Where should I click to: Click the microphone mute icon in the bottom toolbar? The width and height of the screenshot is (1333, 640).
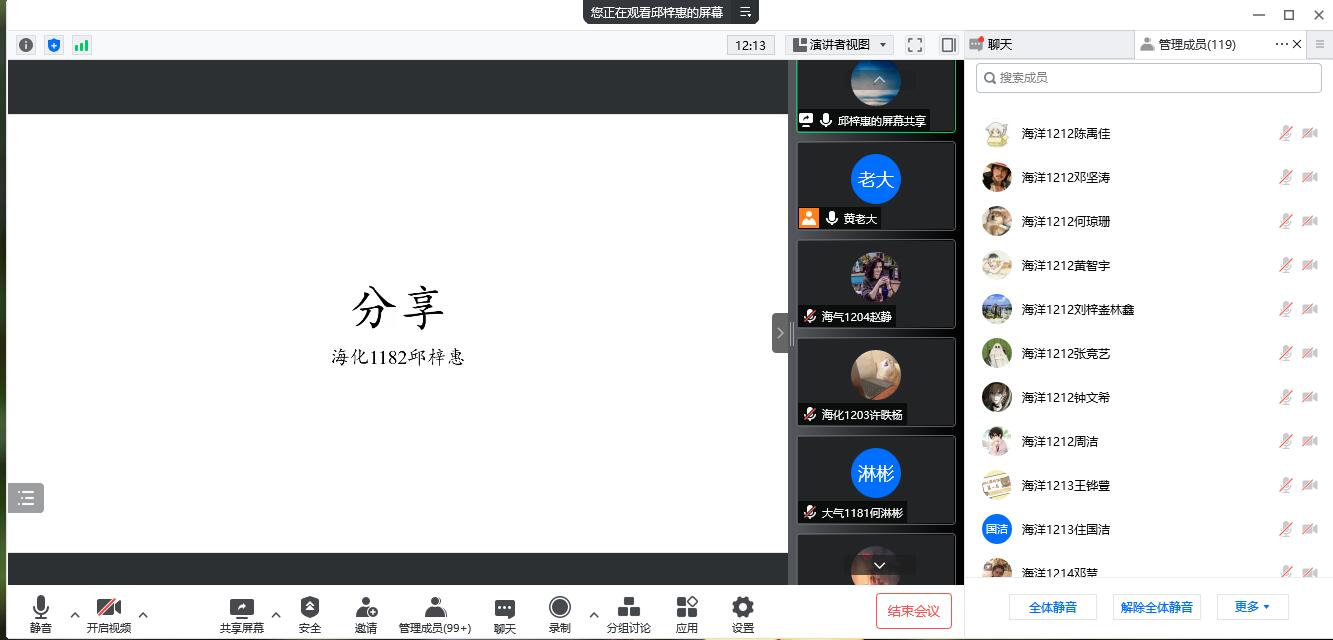(41, 608)
